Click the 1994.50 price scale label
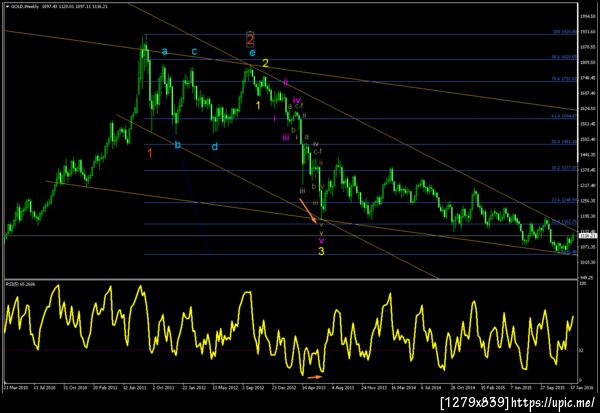This screenshot has width=600, height=413. pyautogui.click(x=588, y=16)
